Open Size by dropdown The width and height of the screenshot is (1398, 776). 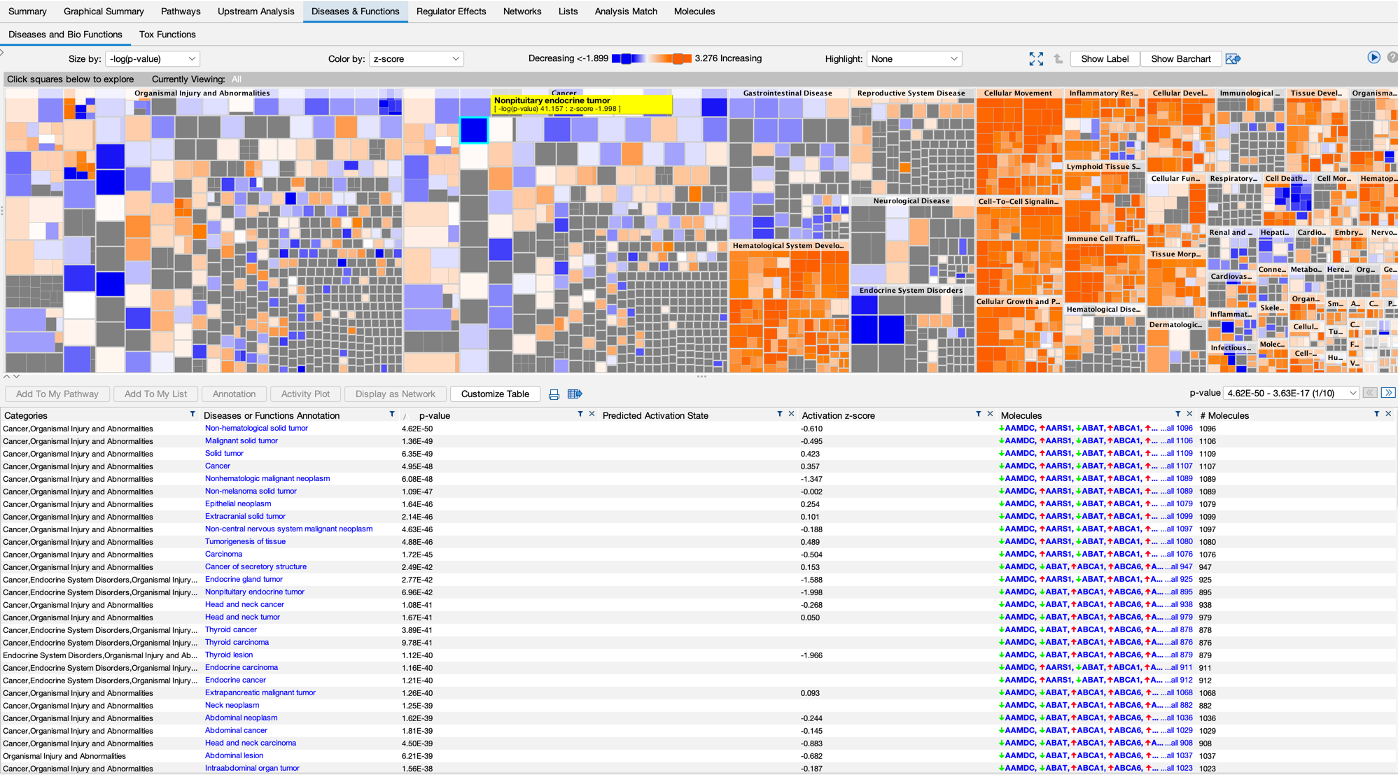[152, 59]
